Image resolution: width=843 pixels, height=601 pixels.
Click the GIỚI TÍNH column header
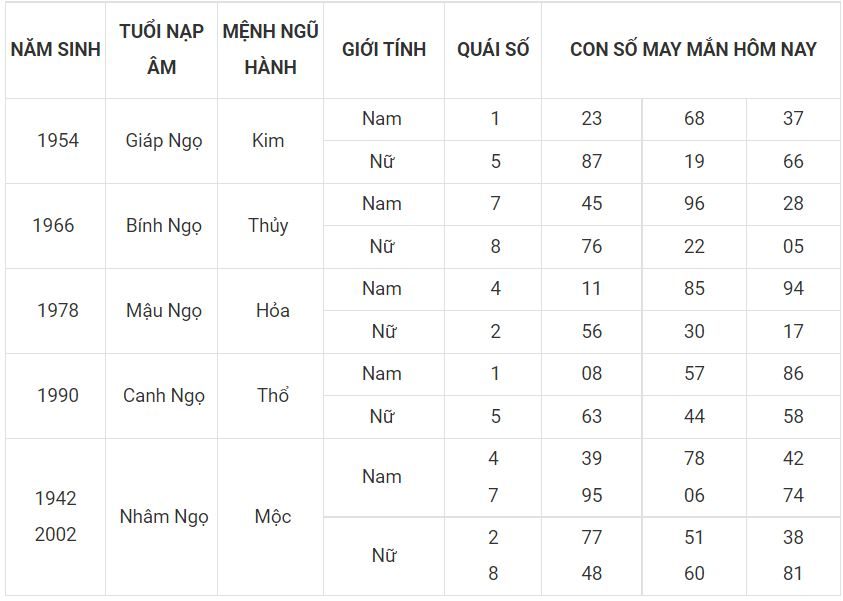(x=384, y=49)
